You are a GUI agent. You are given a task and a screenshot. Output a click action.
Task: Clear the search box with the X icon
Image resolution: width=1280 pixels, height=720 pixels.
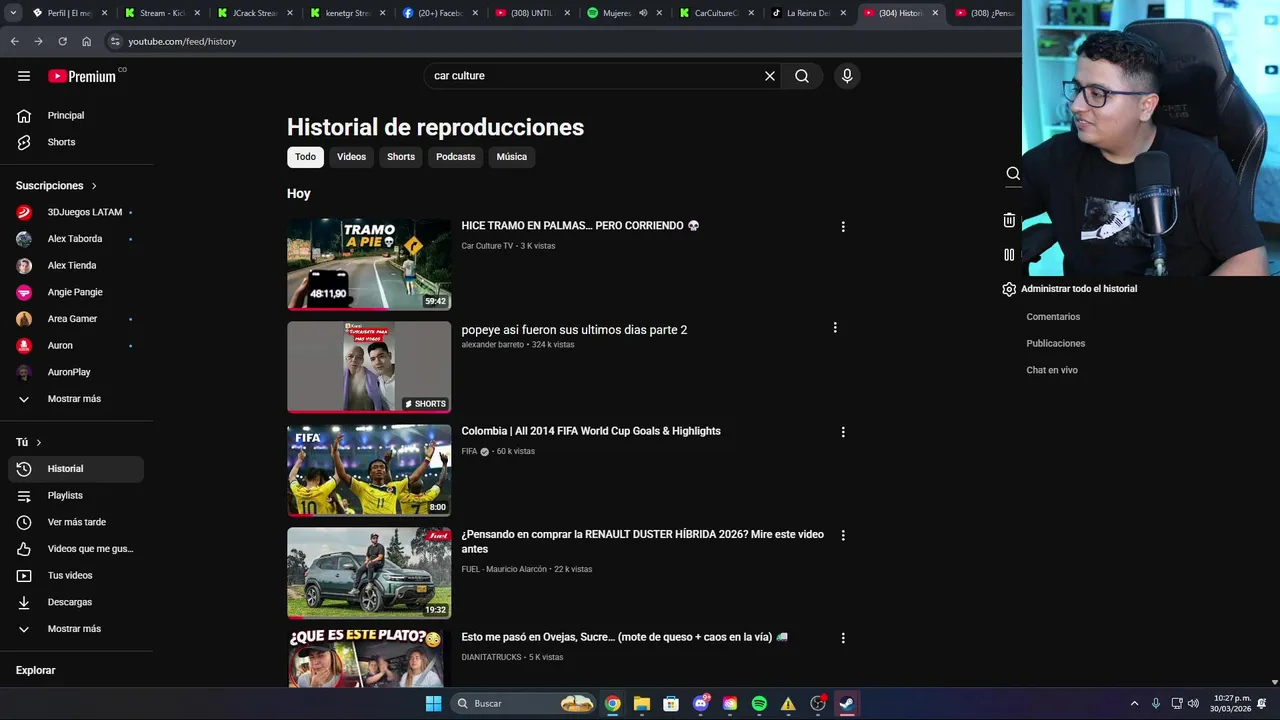(770, 76)
